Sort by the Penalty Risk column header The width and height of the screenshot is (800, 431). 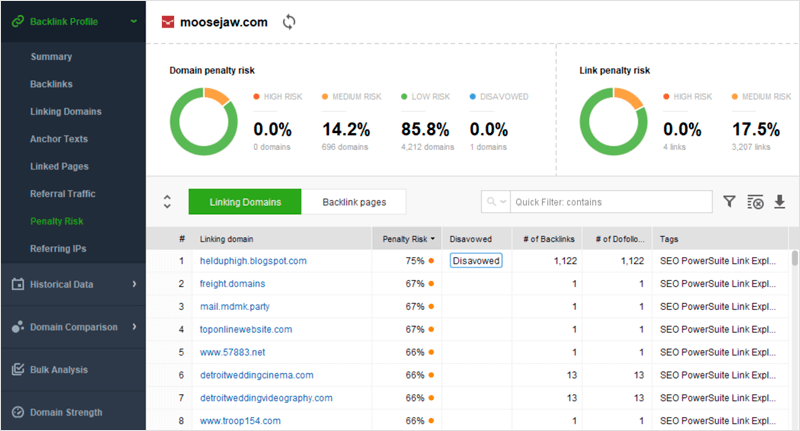(406, 239)
